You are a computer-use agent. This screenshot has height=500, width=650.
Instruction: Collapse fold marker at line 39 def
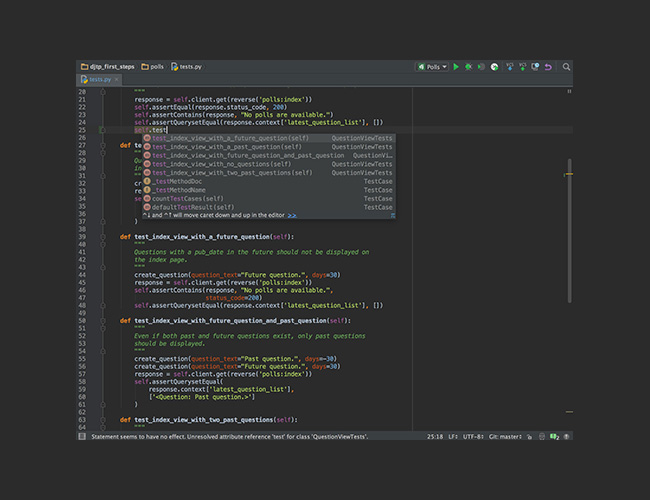point(103,237)
